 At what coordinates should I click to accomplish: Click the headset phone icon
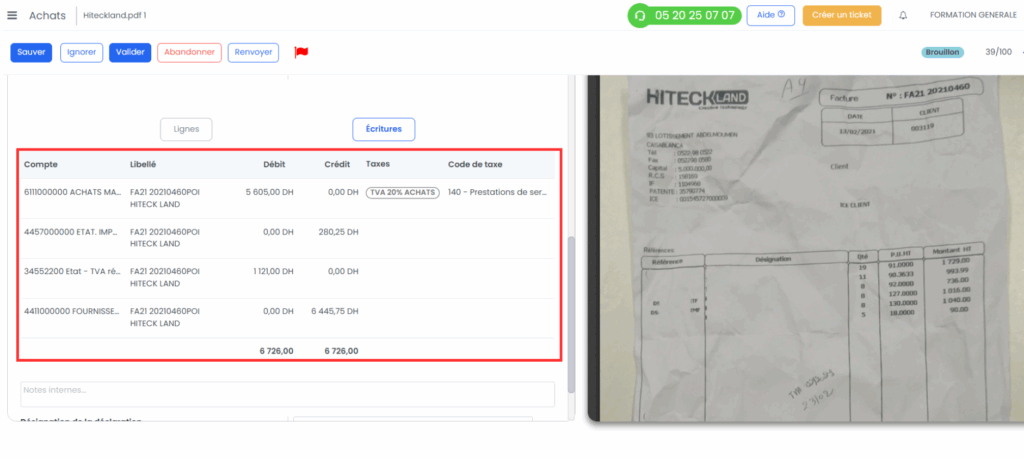coord(640,16)
